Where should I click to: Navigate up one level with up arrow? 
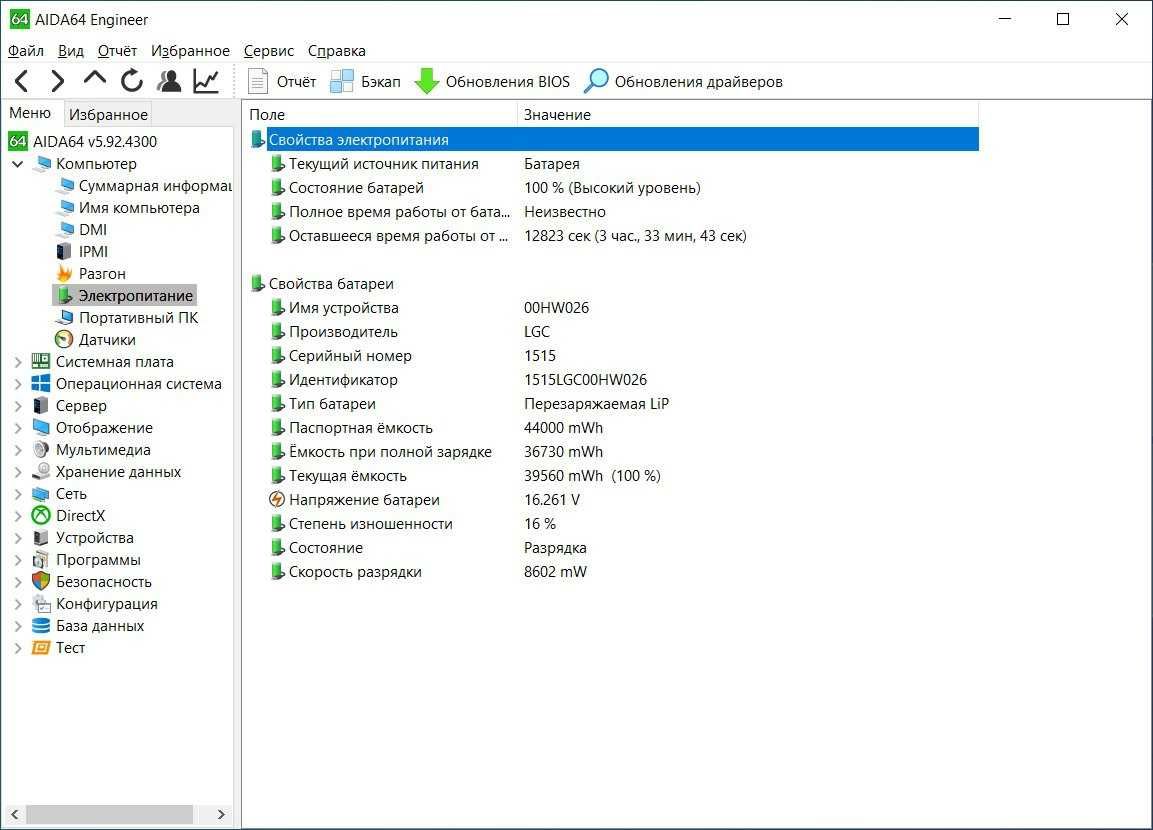tap(95, 79)
